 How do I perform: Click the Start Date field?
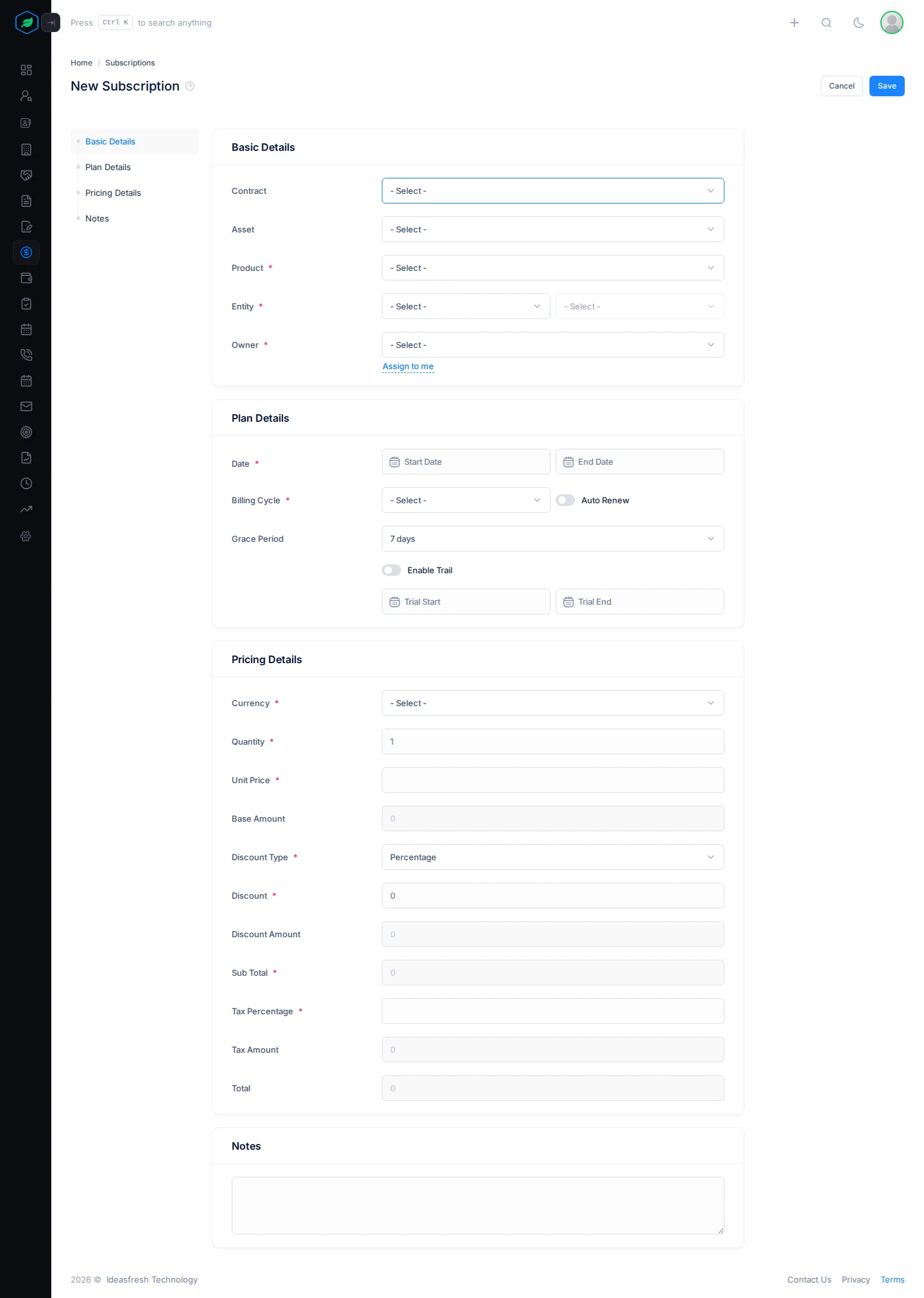(466, 462)
